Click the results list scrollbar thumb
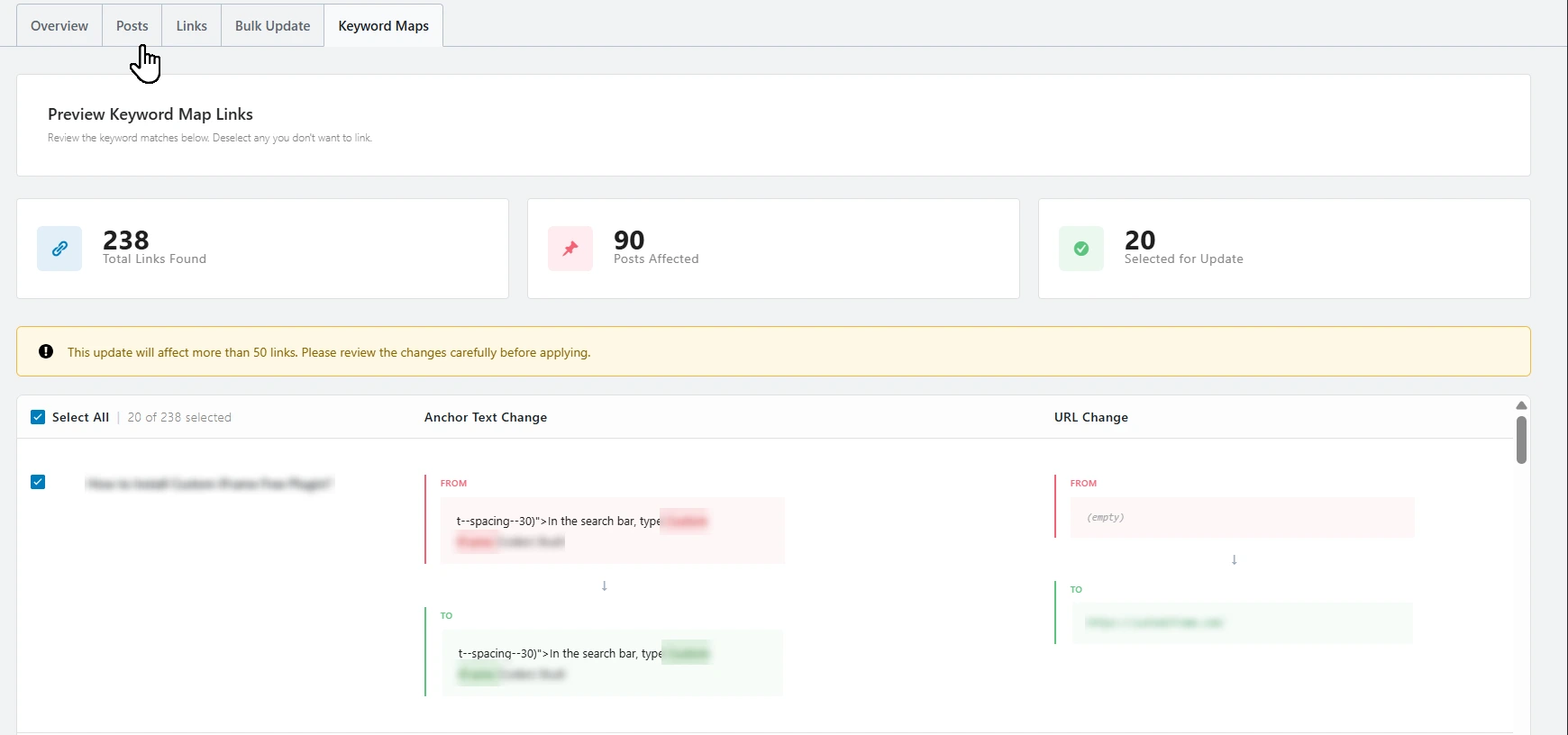 (x=1521, y=440)
